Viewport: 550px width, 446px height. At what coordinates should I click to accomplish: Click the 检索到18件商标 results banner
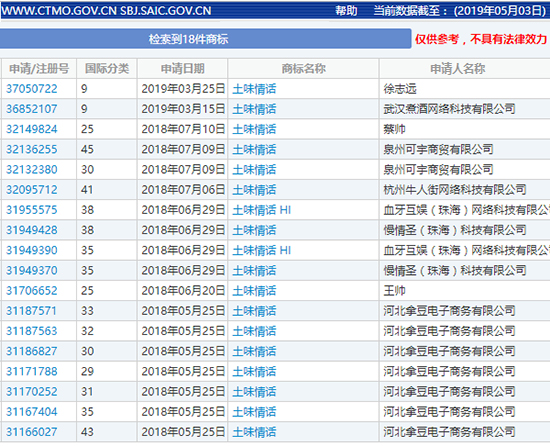[206, 39]
